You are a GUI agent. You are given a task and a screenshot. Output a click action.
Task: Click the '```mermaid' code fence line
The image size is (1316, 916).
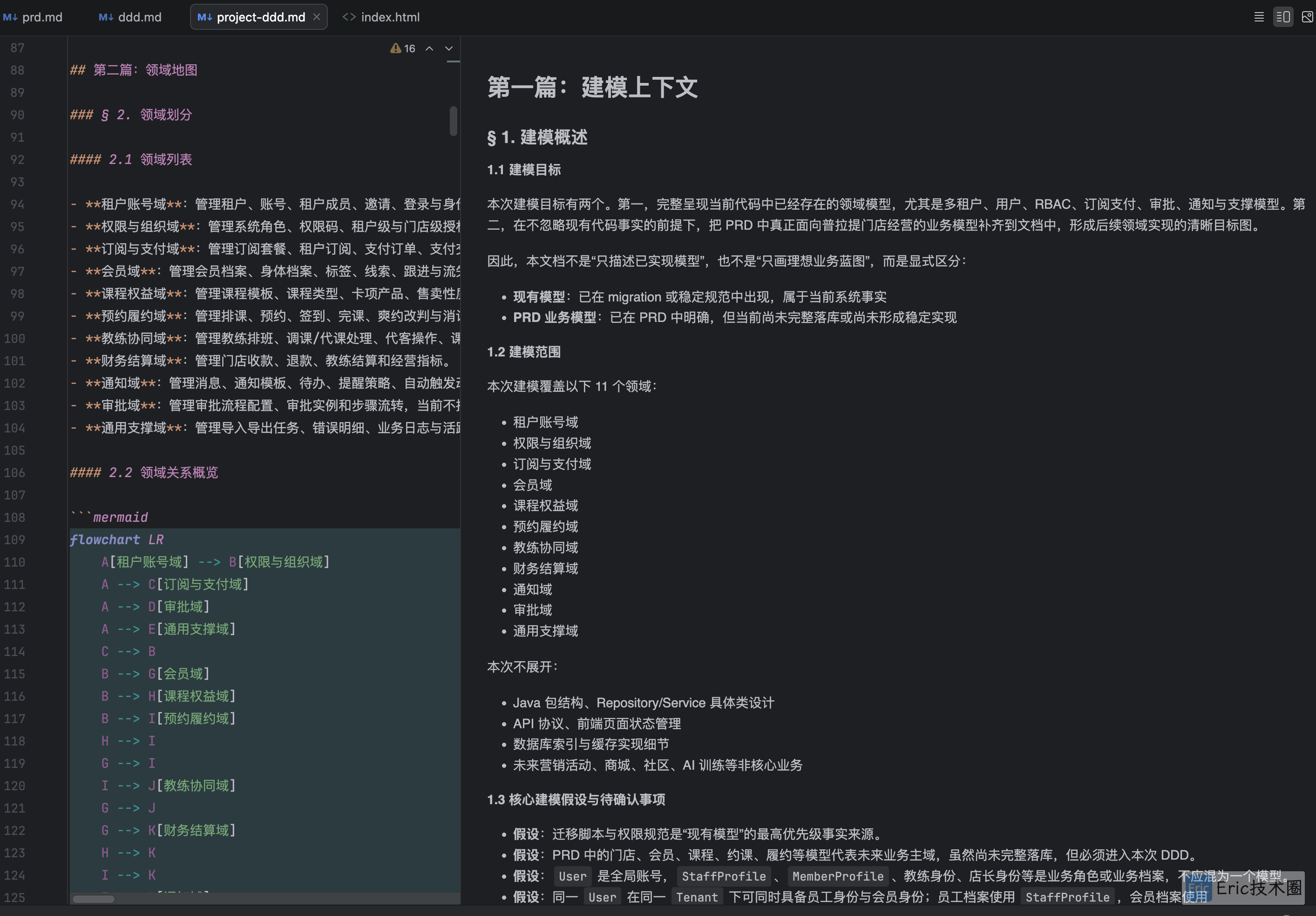pos(109,517)
